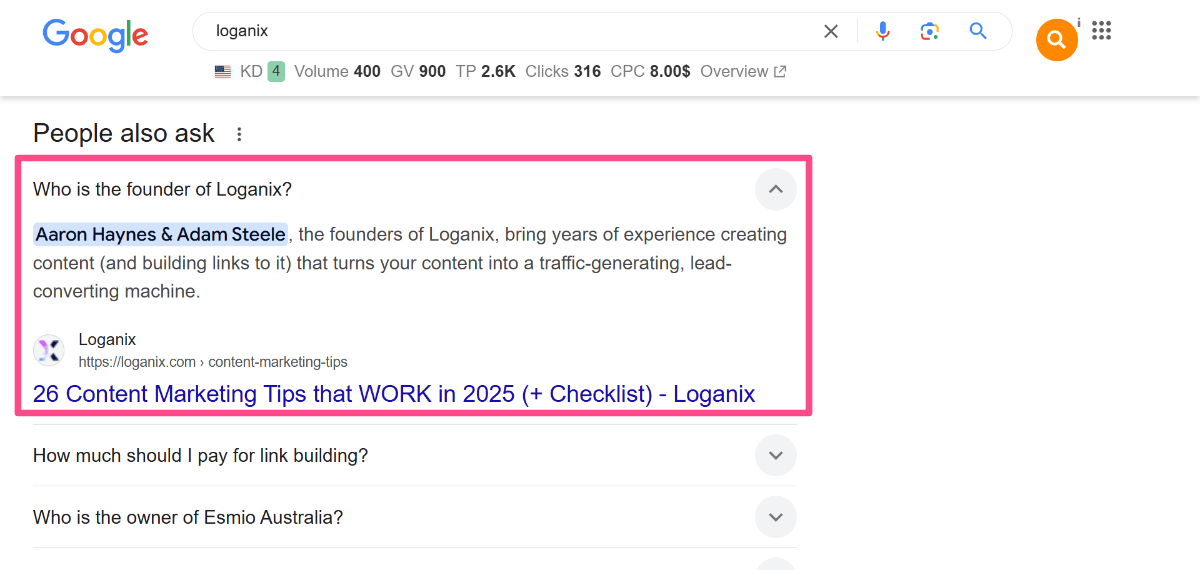Open Google Lens image search icon
The height and width of the screenshot is (570, 1200).
click(930, 31)
